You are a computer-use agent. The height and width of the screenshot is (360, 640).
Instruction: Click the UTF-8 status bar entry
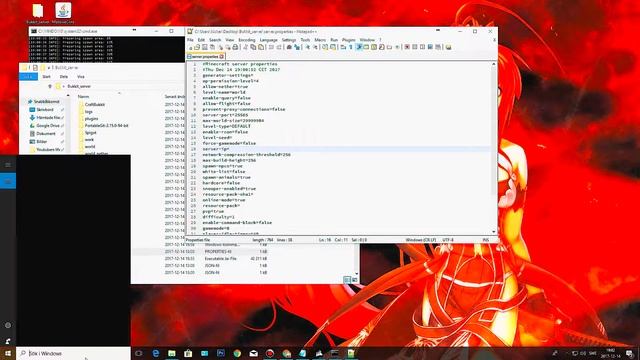pos(448,240)
